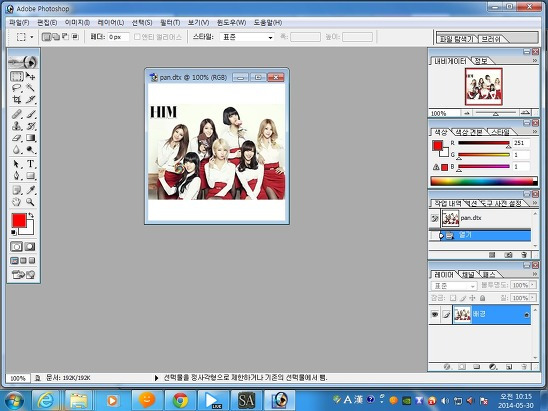Enable lock all padlock checkbox
This screenshot has width=548, height=411.
(482, 298)
